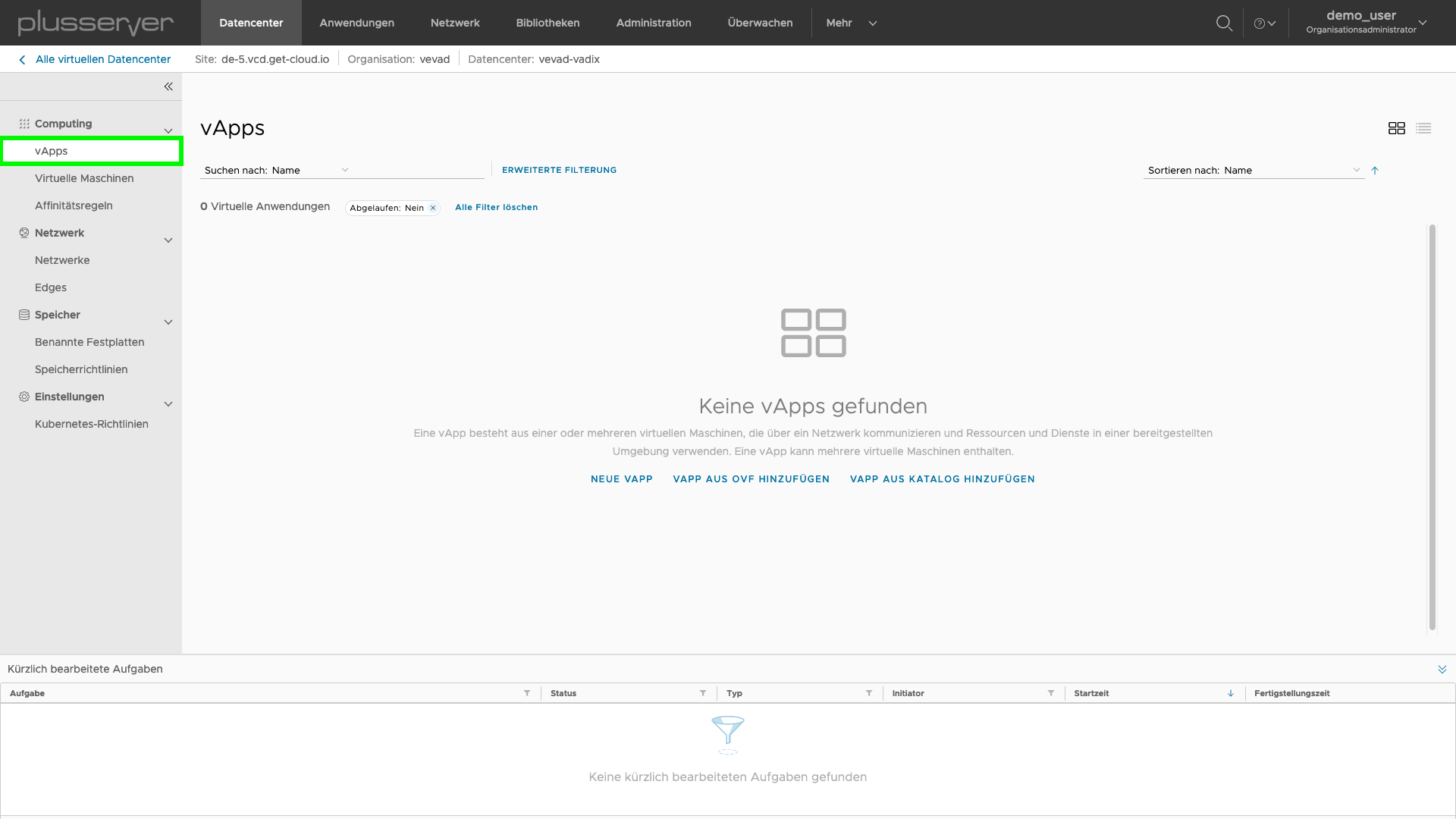Go to Alle virtuellen Datencenter
Viewport: 1456px width, 819px height.
tap(103, 59)
